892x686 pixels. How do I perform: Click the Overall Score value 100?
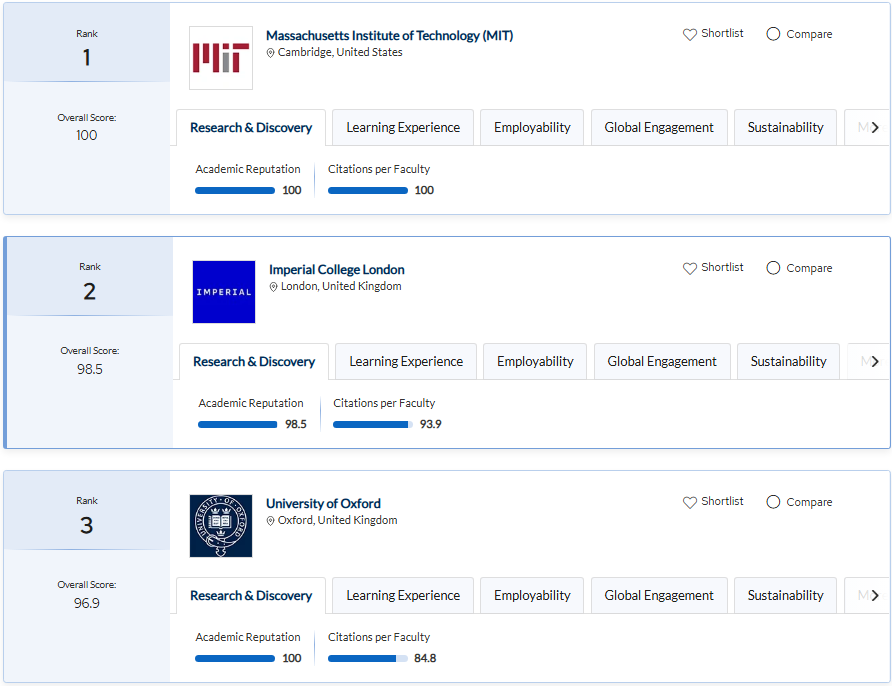click(86, 135)
